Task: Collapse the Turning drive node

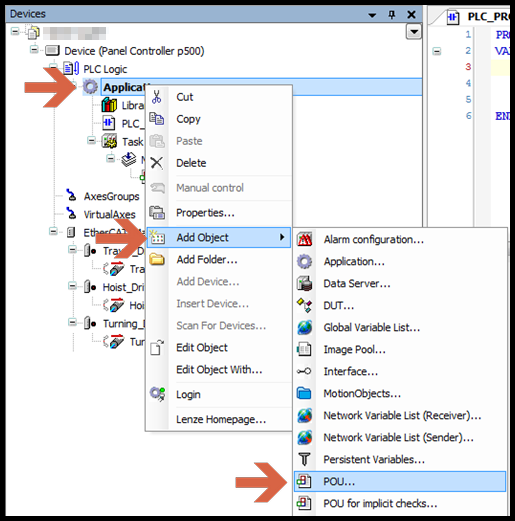Action: point(72,322)
